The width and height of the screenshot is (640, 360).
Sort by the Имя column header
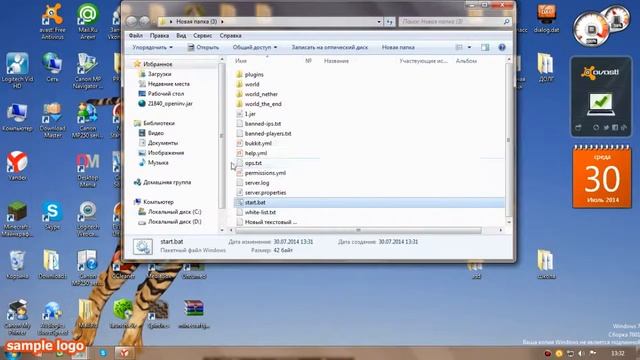[x=241, y=61]
